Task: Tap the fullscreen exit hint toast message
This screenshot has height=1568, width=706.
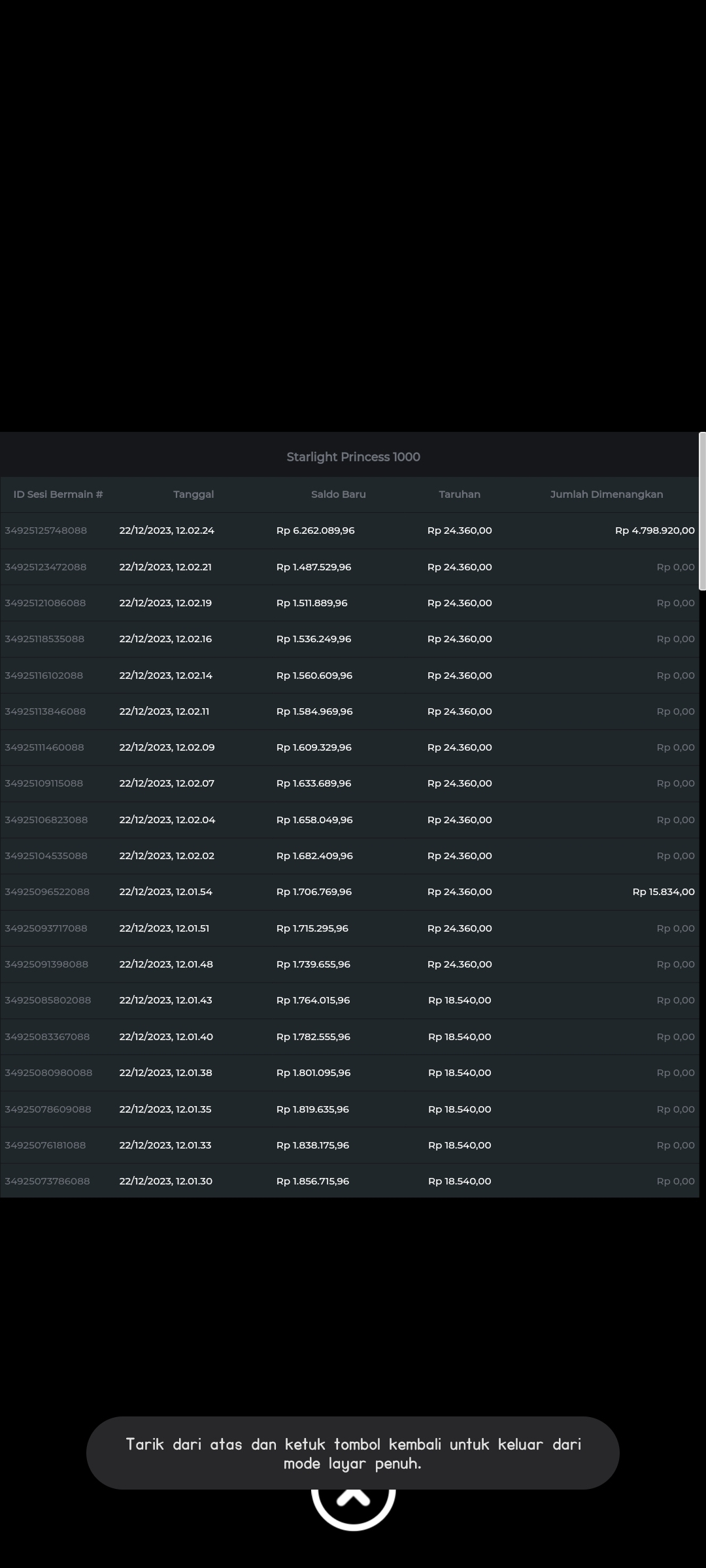Action: [353, 1454]
